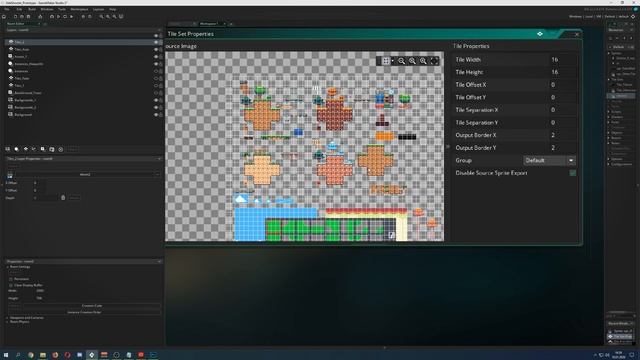Open the Edit menu

pos(19,9)
